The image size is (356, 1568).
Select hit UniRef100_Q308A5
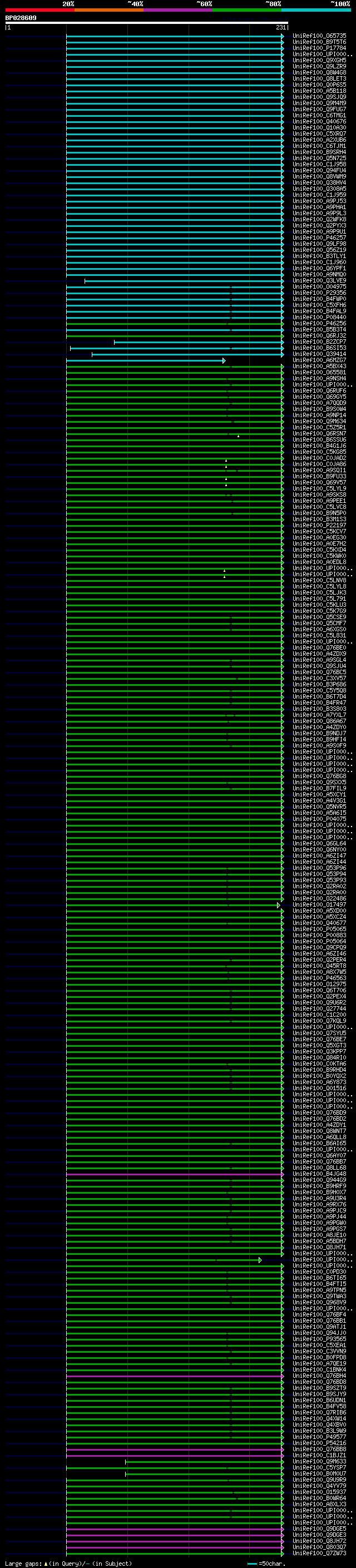coord(319,189)
